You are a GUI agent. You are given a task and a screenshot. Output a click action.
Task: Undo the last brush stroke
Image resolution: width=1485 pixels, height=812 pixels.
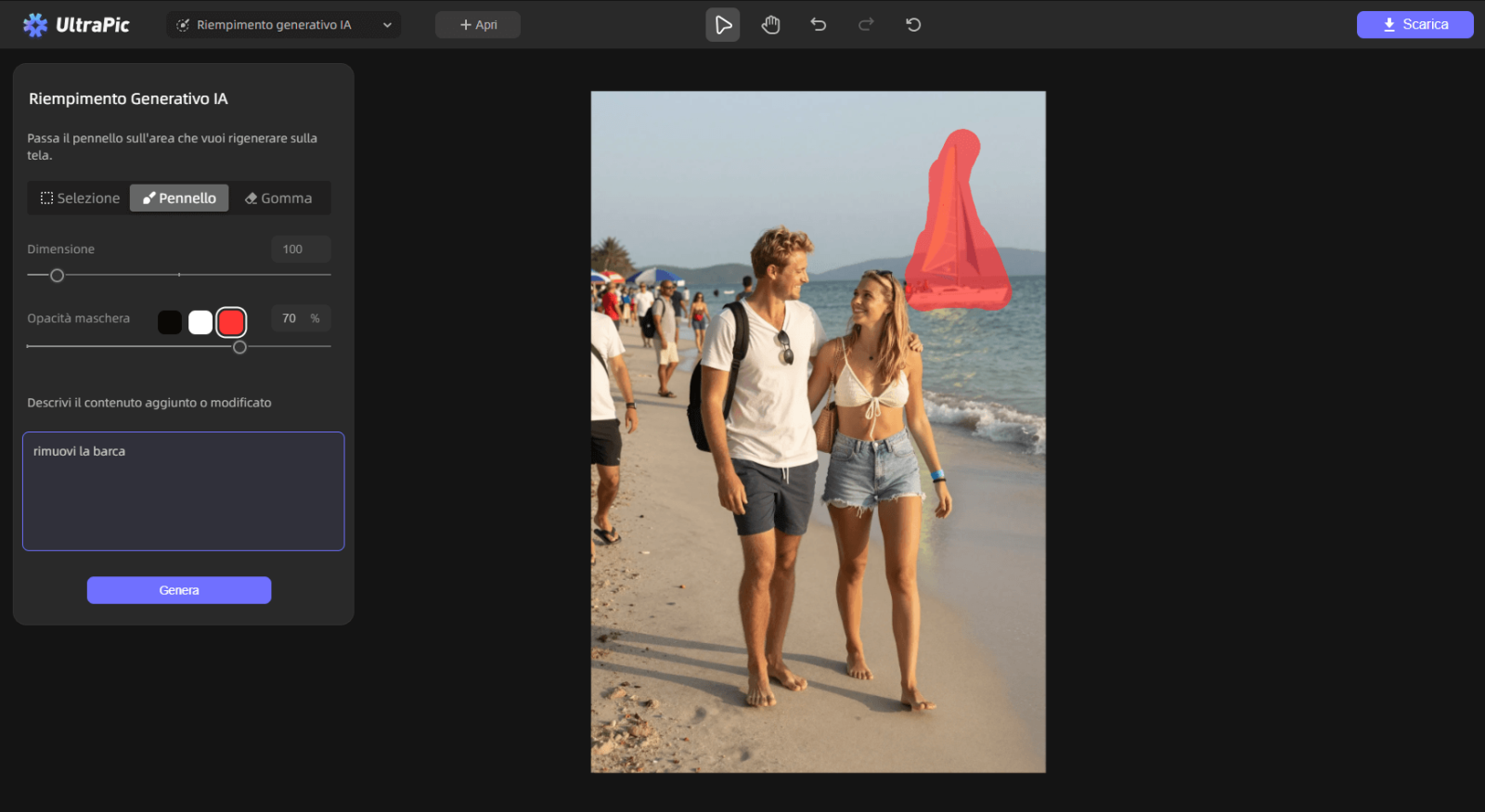(x=818, y=25)
